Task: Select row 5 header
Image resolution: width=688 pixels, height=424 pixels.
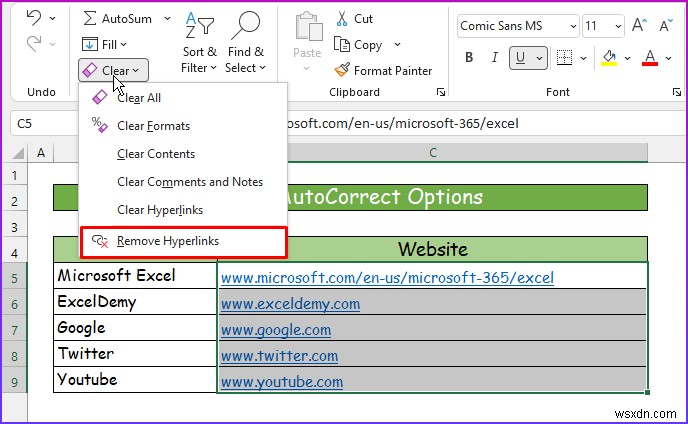Action: click(x=14, y=278)
